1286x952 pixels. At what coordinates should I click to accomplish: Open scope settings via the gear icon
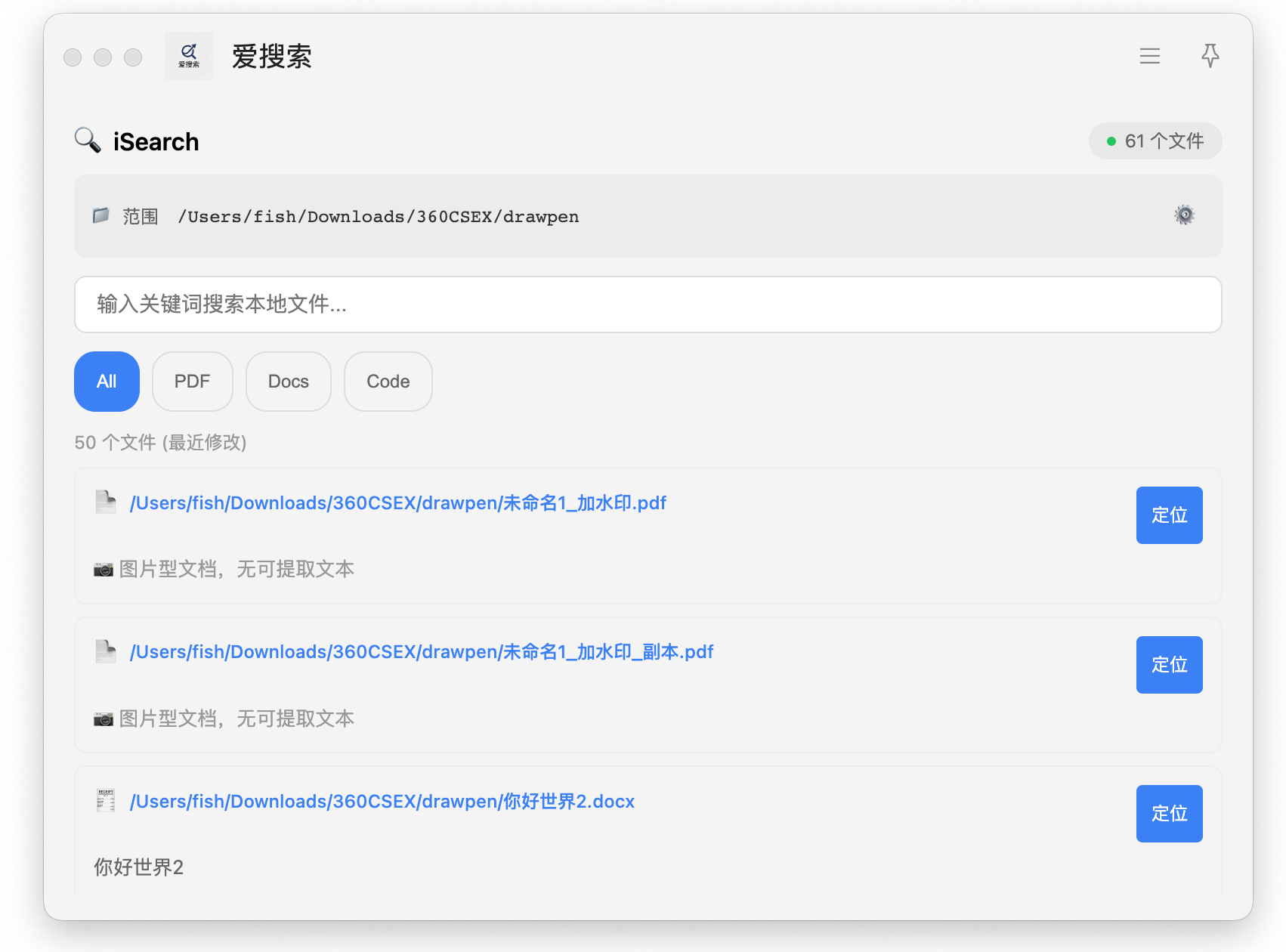[x=1184, y=215]
